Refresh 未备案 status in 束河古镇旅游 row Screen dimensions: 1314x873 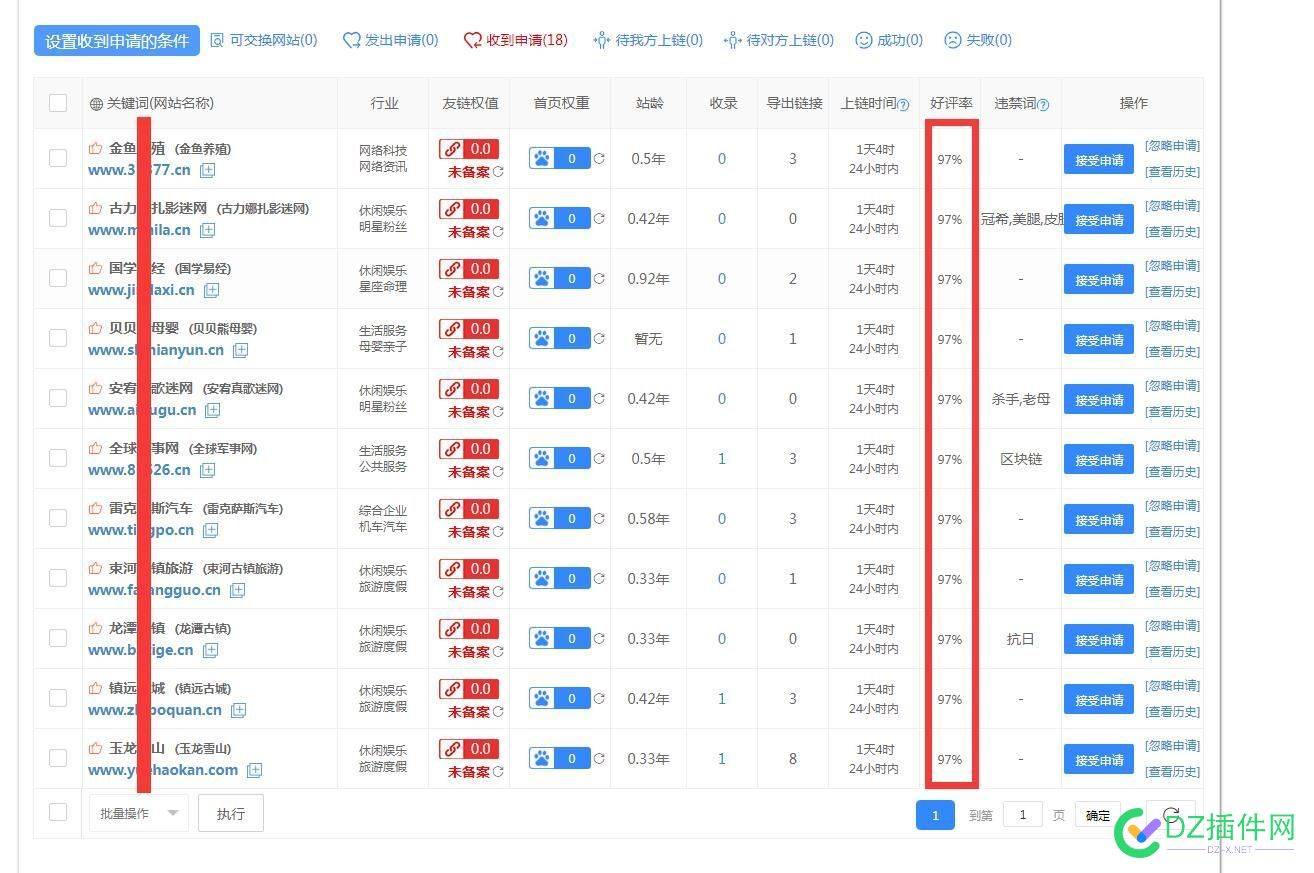[498, 591]
